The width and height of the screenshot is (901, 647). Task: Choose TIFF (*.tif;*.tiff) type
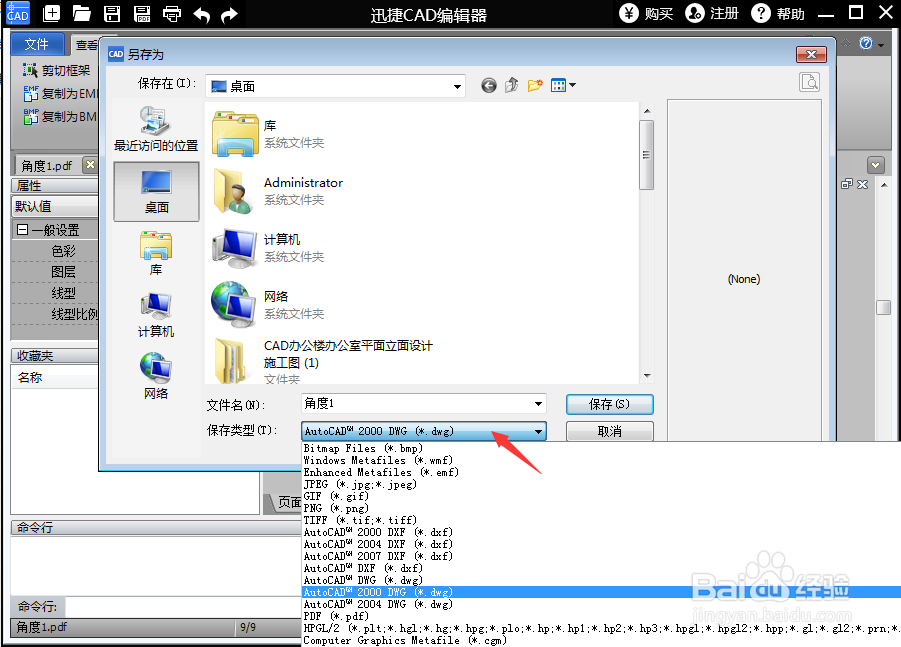(x=360, y=521)
